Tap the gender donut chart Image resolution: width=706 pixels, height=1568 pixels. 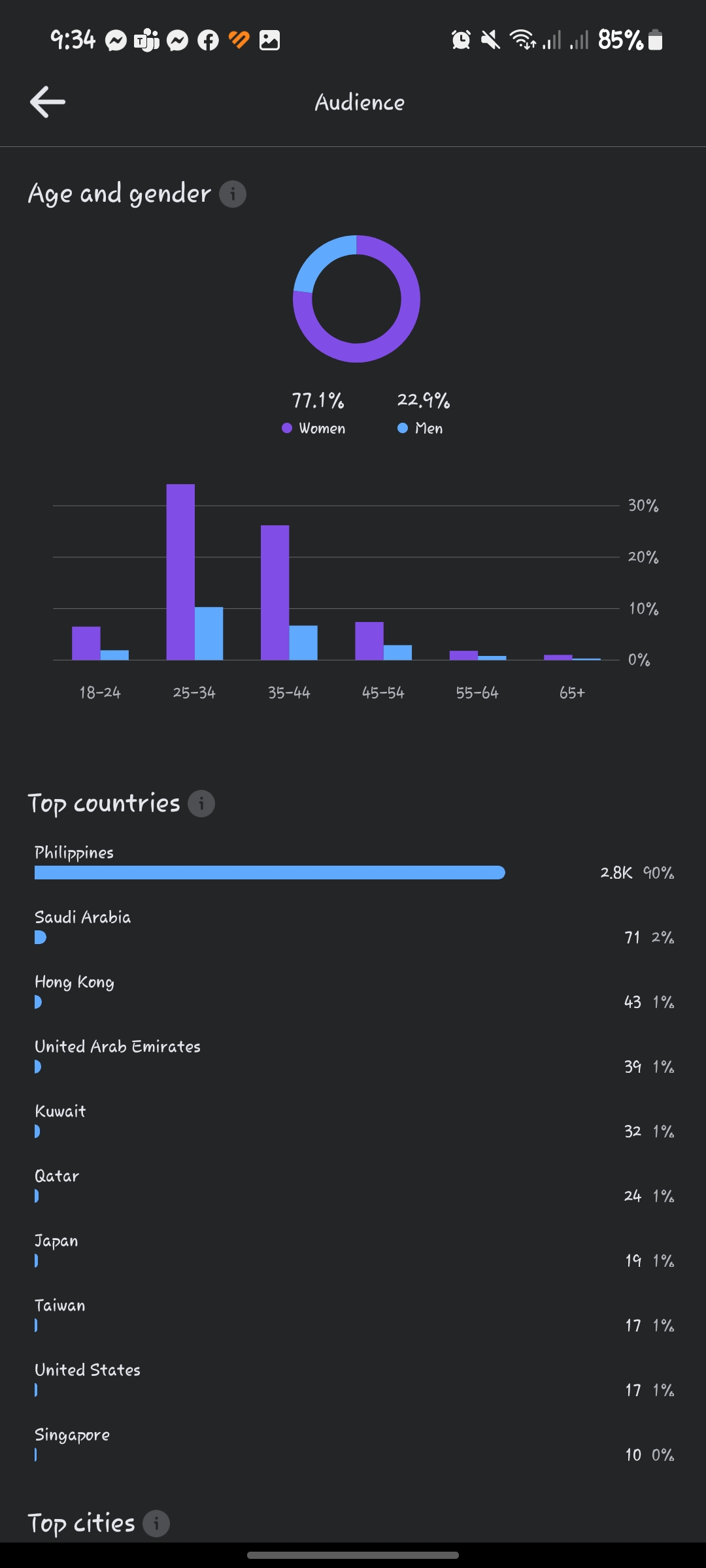click(x=356, y=299)
